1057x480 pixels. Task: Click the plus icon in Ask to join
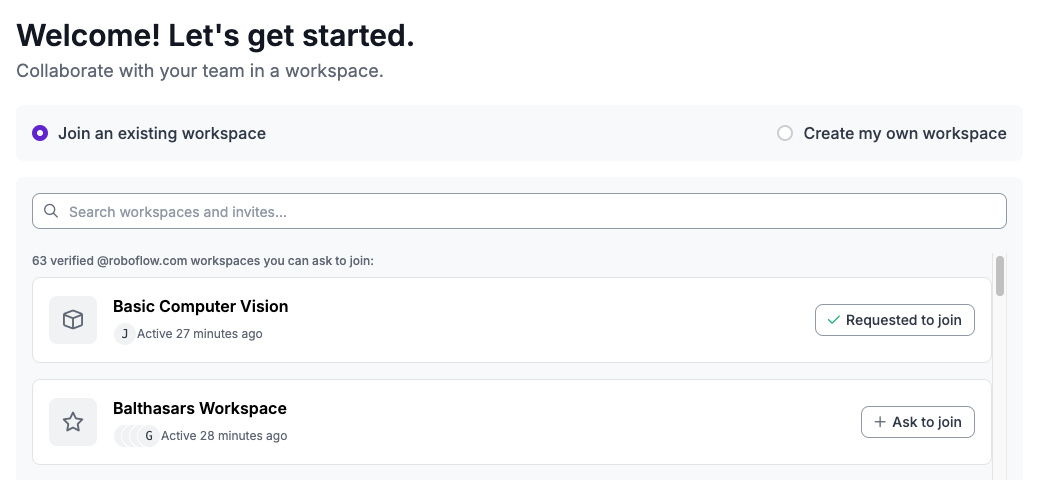click(880, 422)
